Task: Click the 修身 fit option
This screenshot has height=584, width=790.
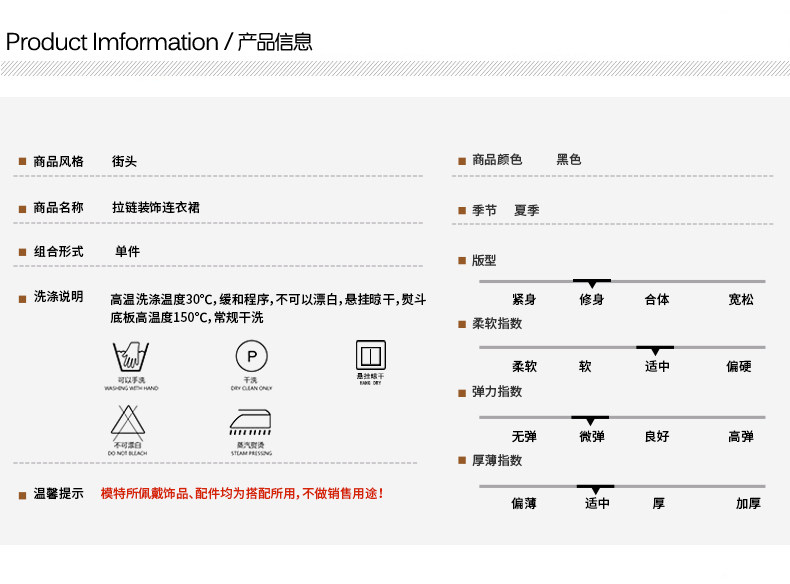Action: [592, 299]
